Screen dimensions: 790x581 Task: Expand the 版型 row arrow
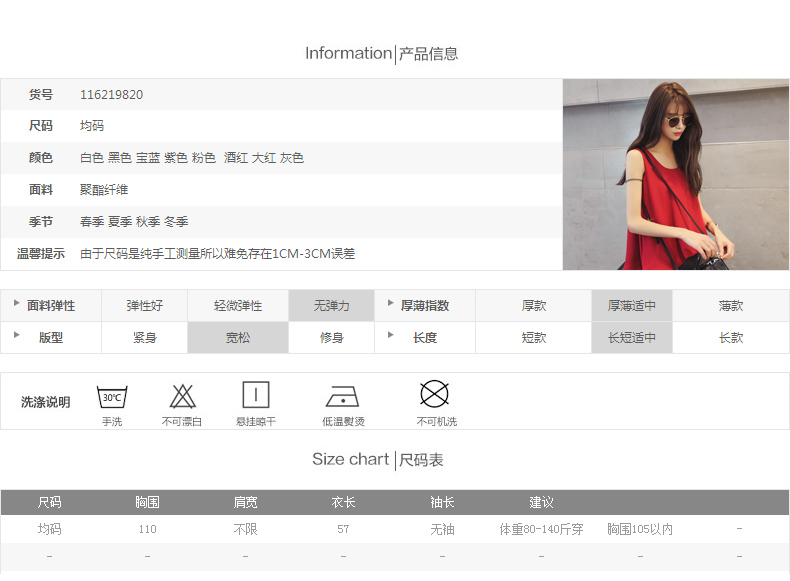(17, 335)
